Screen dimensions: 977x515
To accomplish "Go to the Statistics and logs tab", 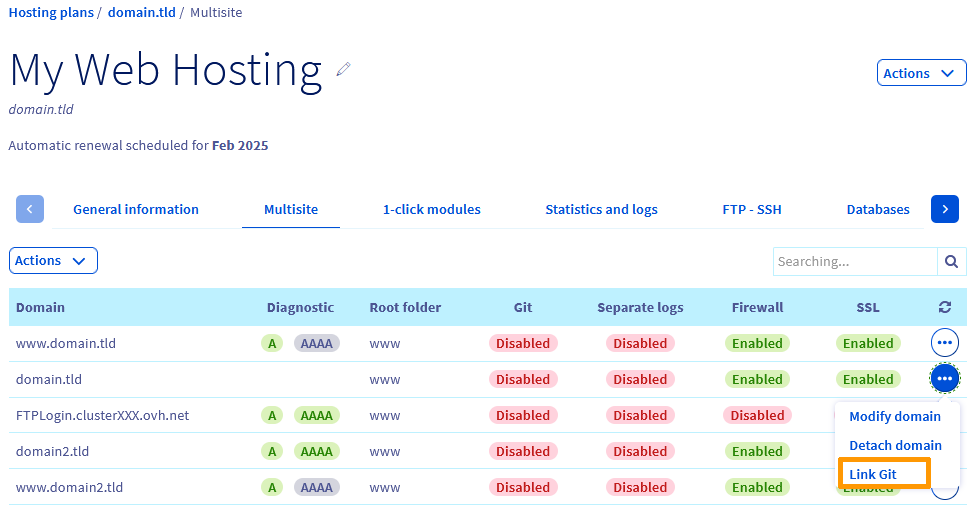I will click(x=601, y=209).
